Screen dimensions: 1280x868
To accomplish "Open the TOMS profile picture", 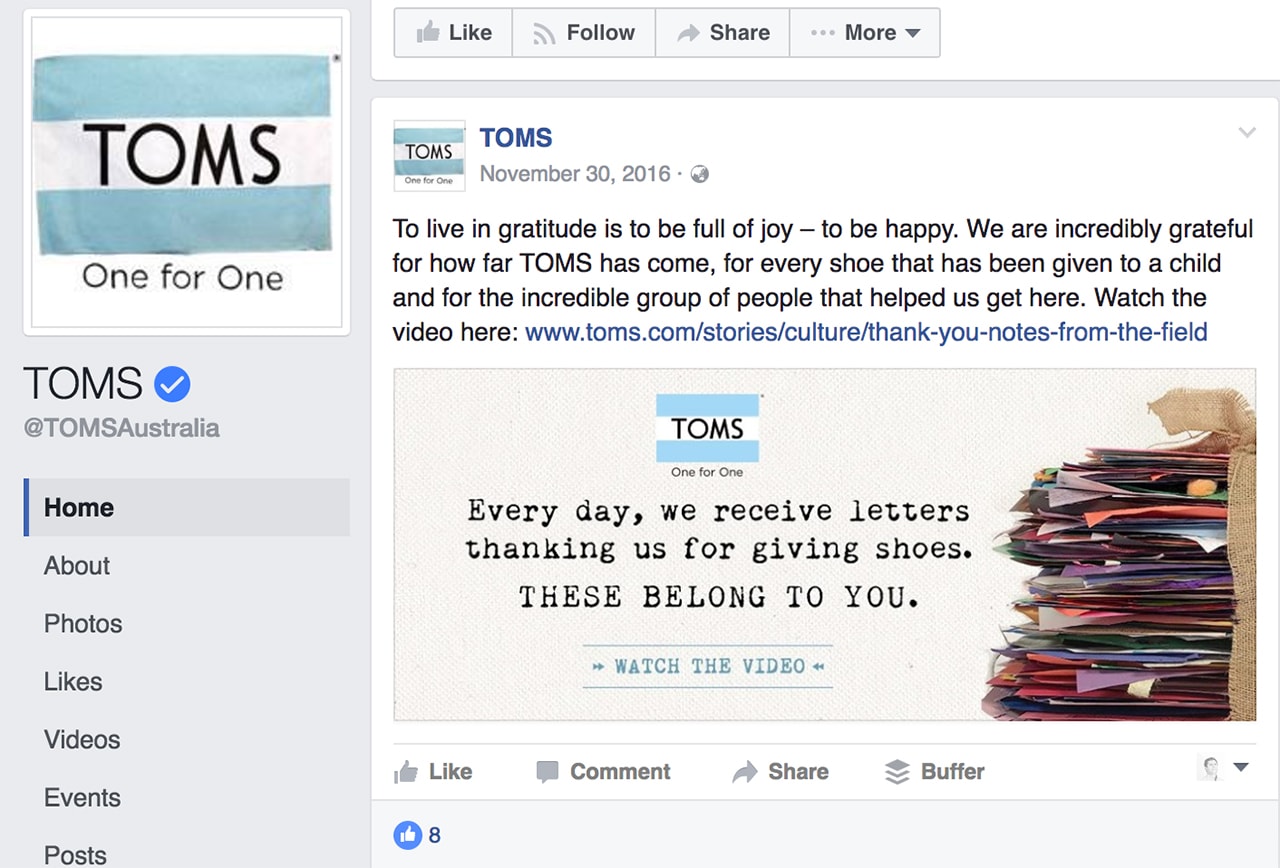I will (186, 172).
